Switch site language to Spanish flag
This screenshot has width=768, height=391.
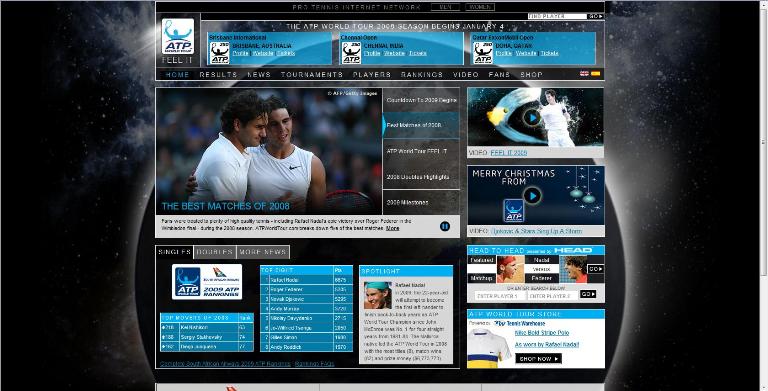click(x=595, y=73)
